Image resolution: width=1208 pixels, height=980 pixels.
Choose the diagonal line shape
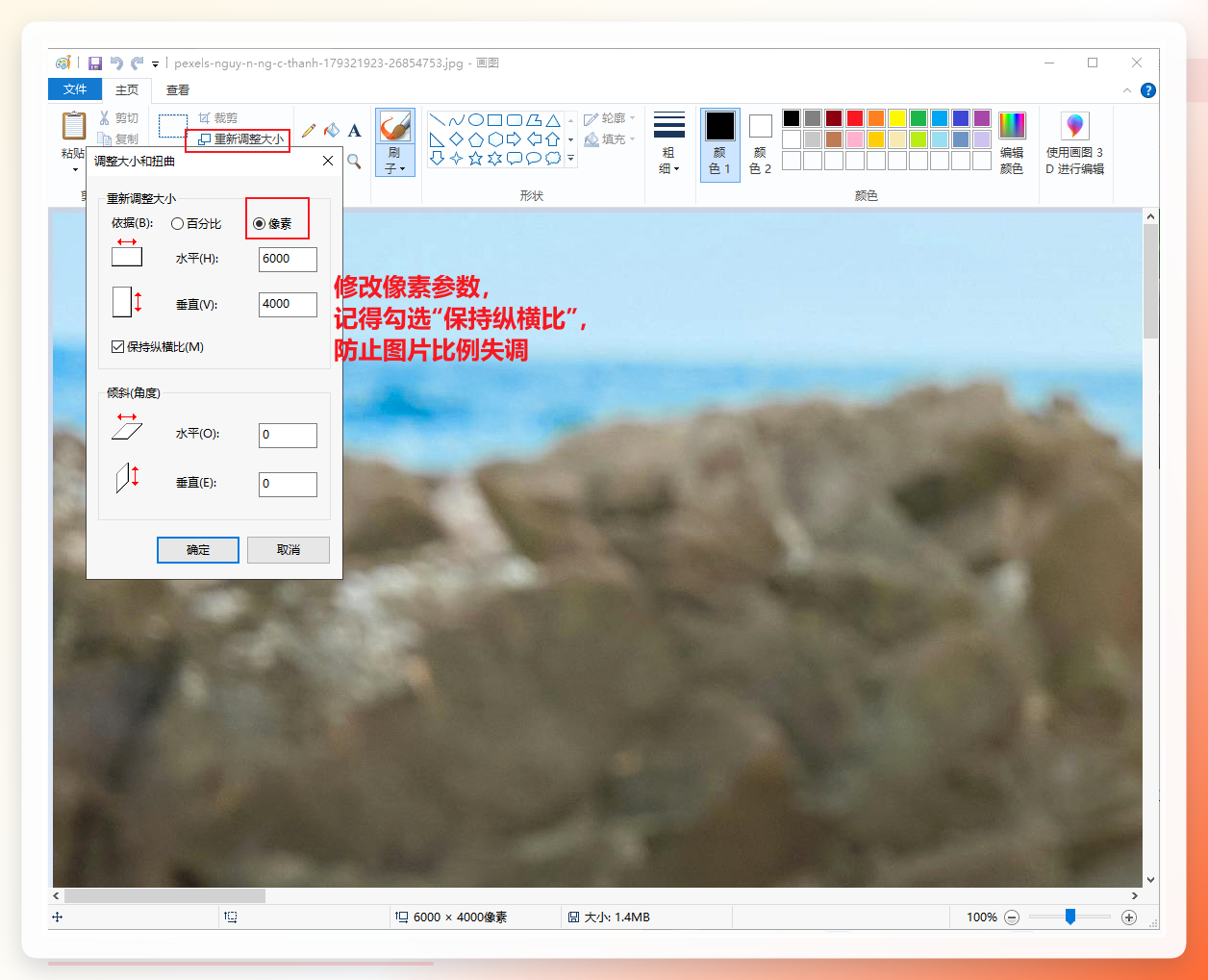[437, 120]
